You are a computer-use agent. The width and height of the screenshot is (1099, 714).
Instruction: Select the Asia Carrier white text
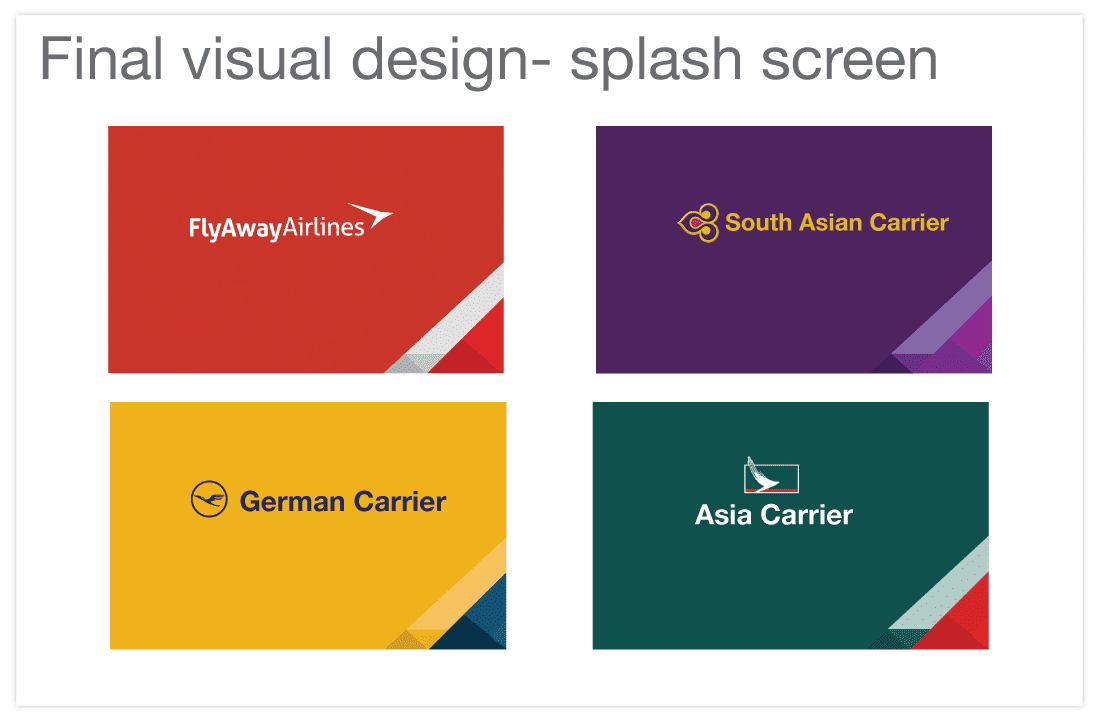[774, 515]
